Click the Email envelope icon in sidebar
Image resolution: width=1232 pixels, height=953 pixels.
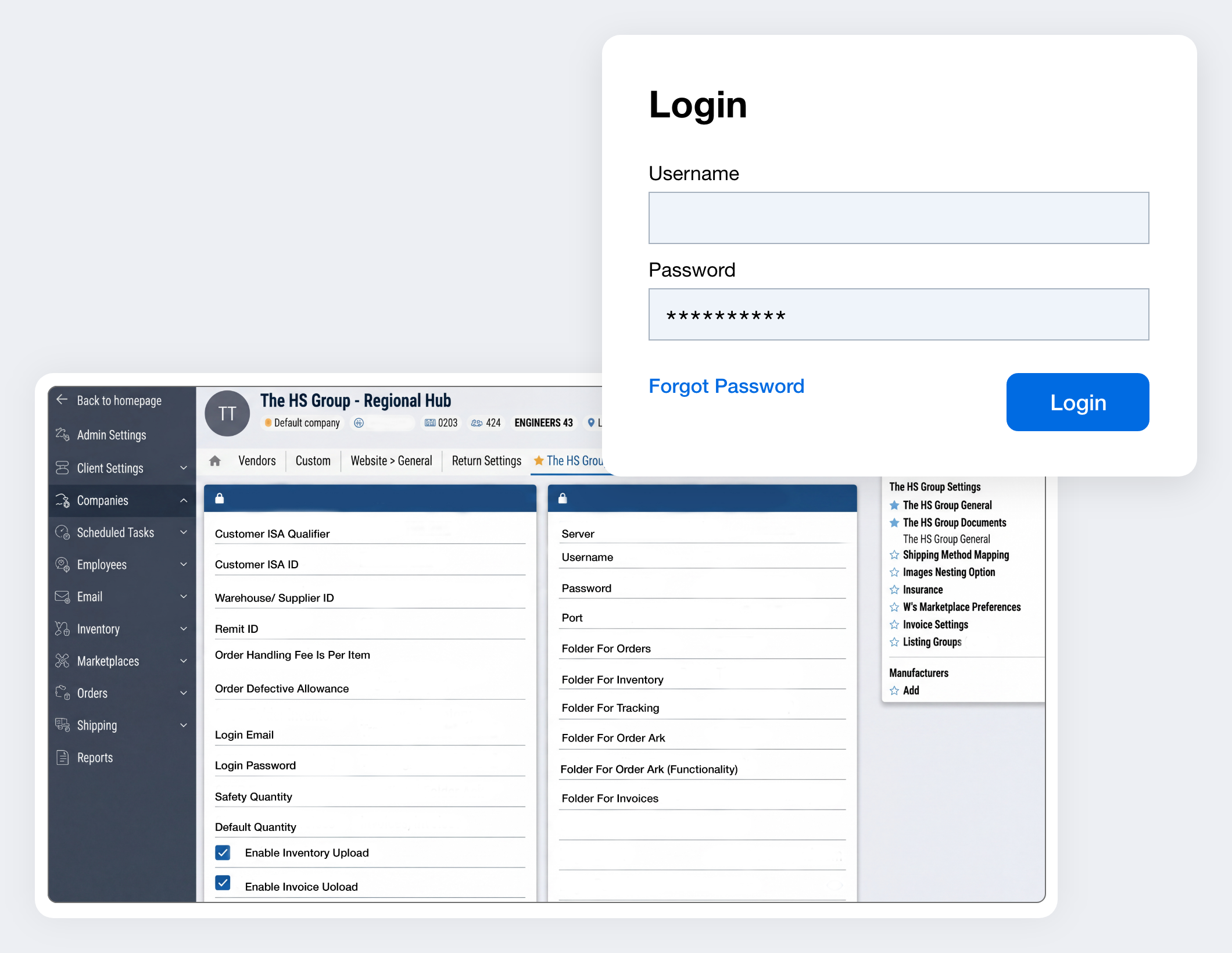tap(62, 597)
